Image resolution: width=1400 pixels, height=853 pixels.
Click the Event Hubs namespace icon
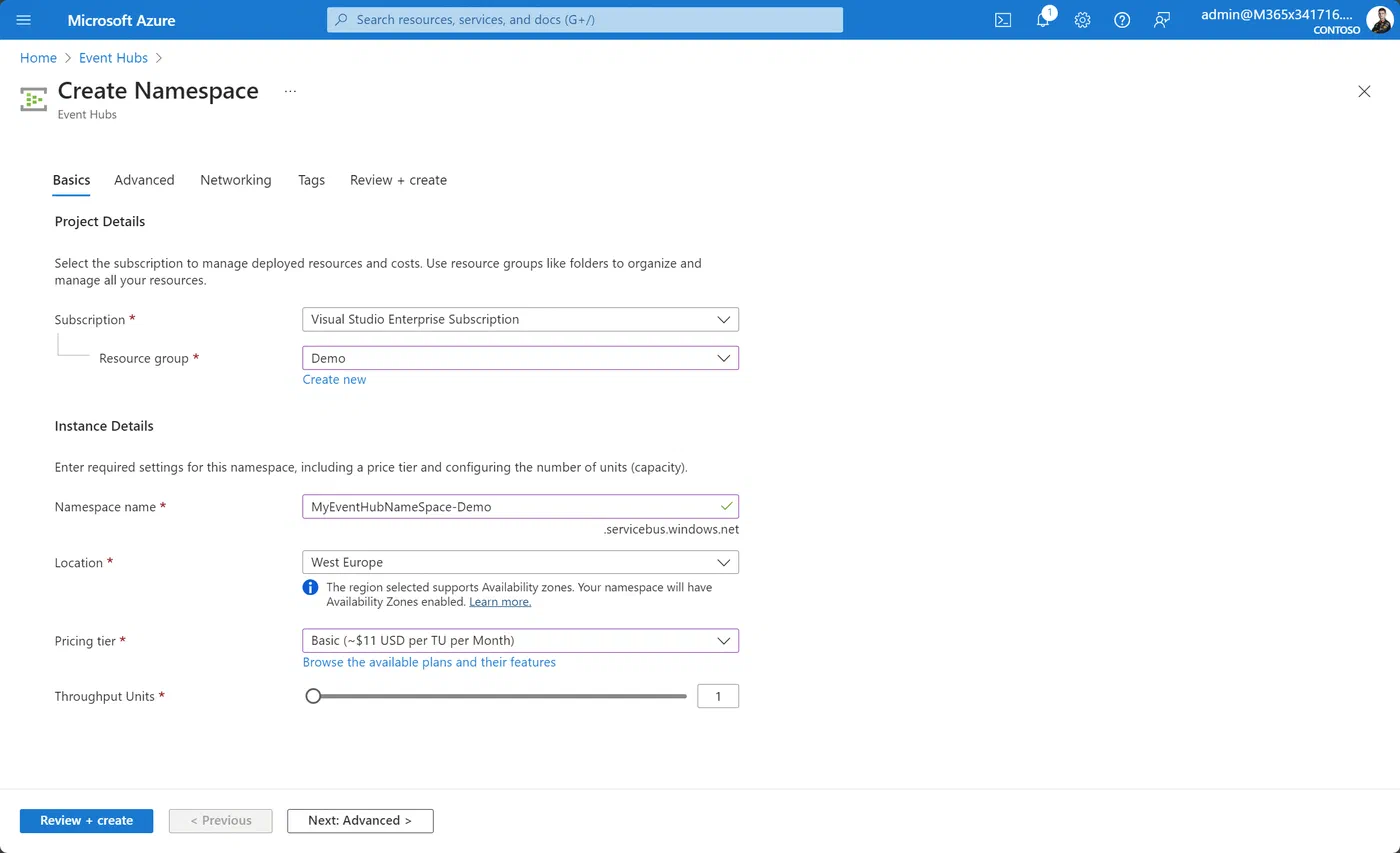click(34, 100)
